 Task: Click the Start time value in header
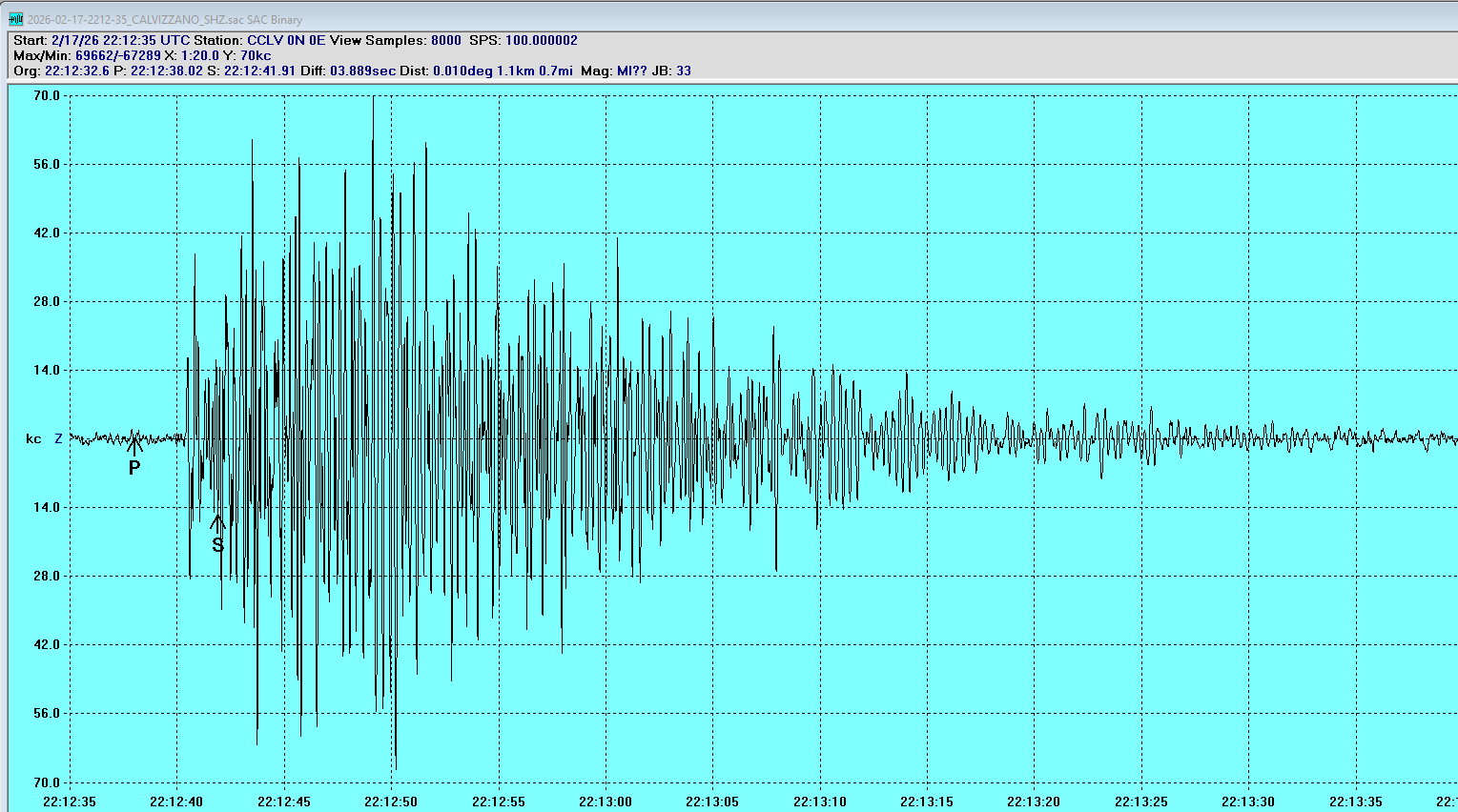[121, 40]
